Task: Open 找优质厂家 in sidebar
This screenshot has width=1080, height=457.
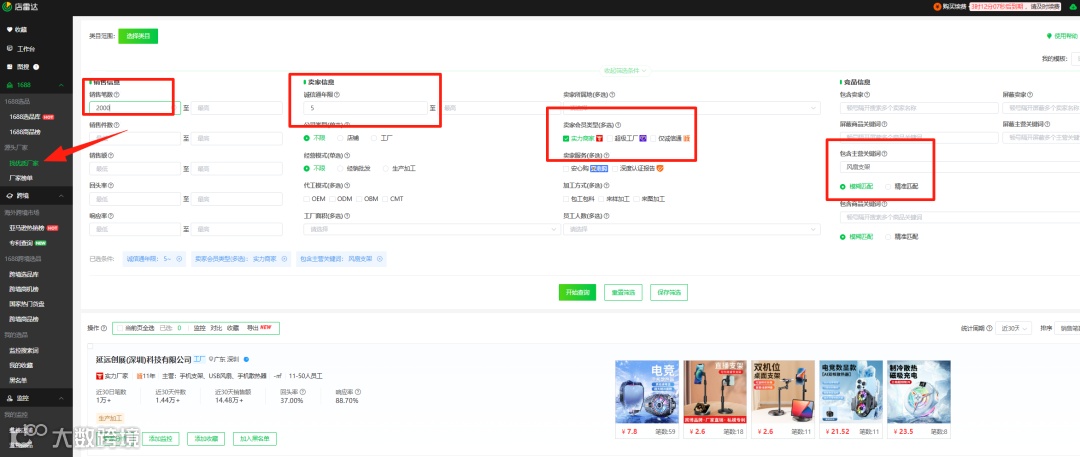Action: [x=23, y=163]
